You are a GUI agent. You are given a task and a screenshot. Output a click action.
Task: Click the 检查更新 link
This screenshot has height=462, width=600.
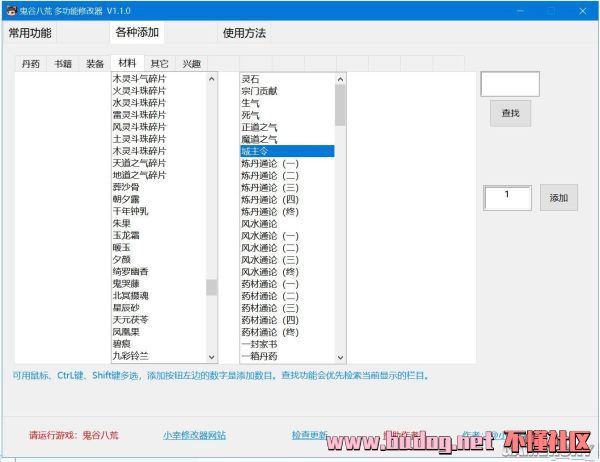[x=309, y=436]
